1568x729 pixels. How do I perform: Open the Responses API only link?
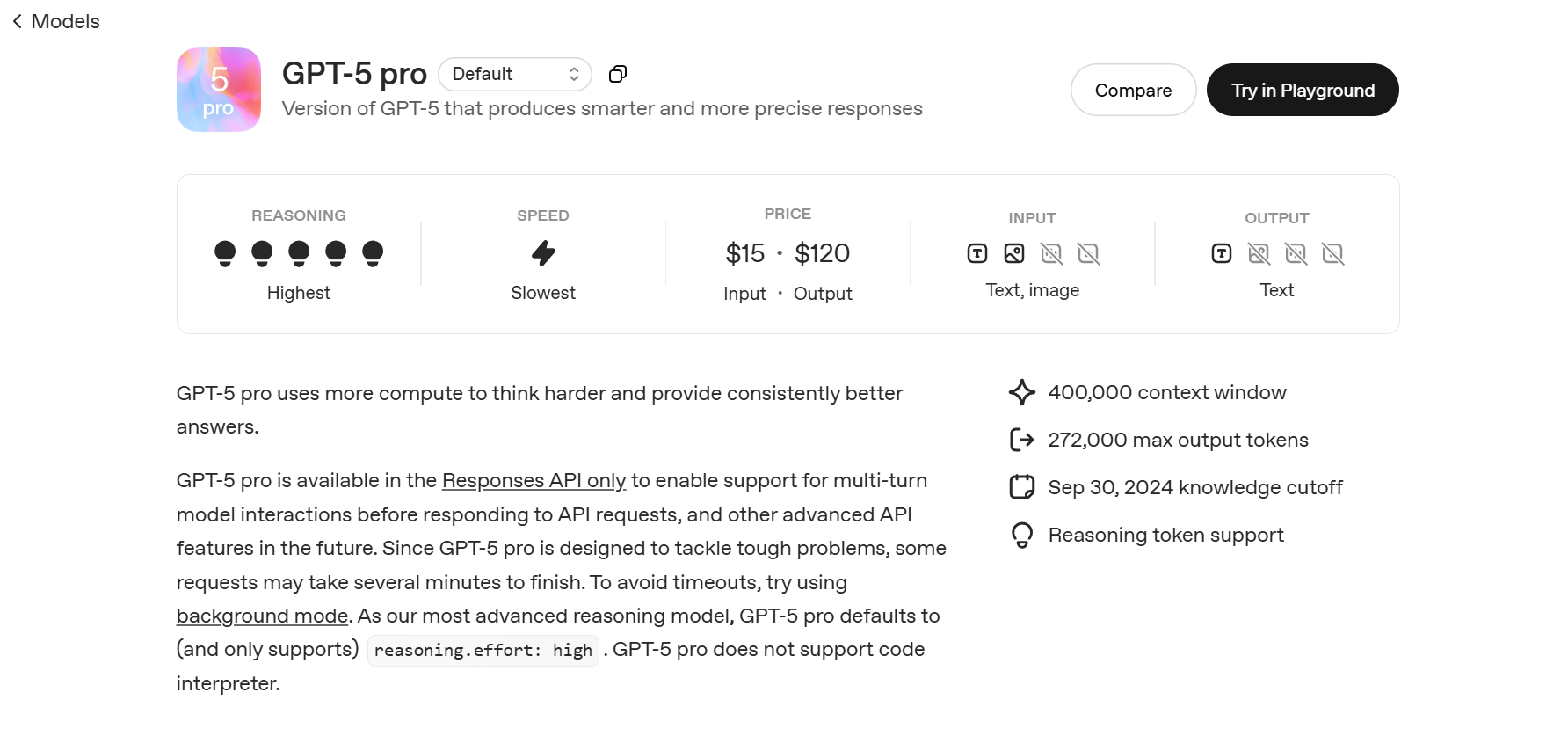point(534,480)
